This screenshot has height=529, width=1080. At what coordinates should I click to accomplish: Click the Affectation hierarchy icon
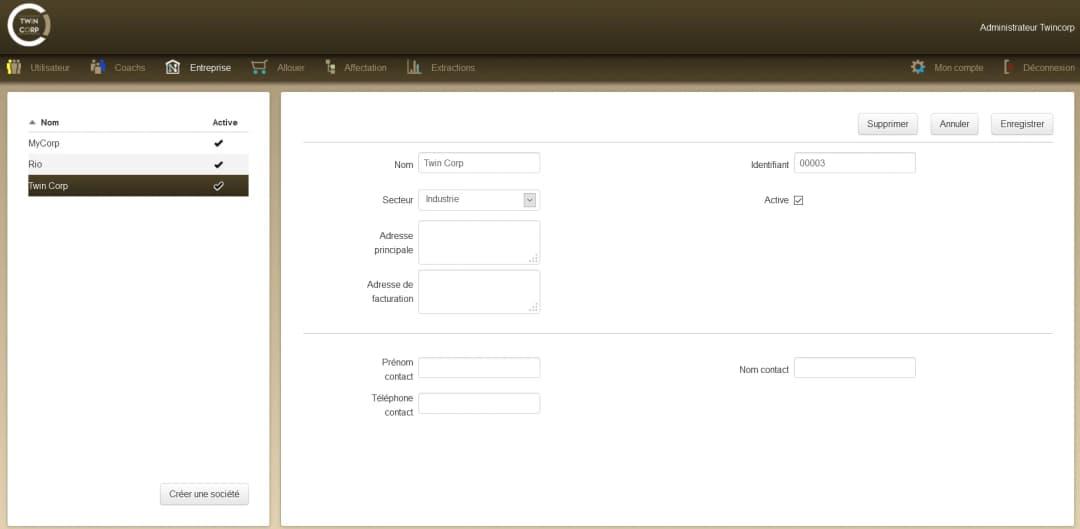click(330, 67)
